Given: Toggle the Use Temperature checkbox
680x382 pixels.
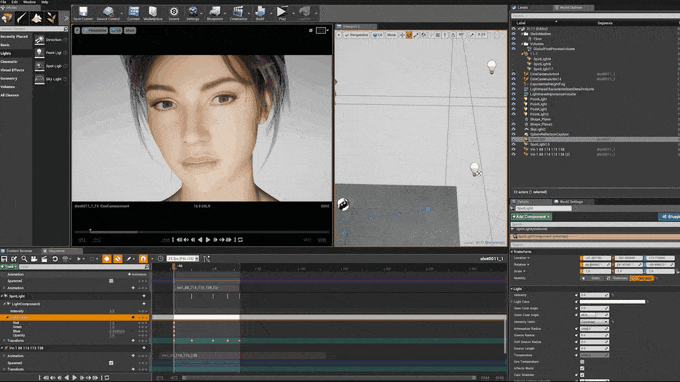Looking at the screenshot, I should [x=582, y=362].
